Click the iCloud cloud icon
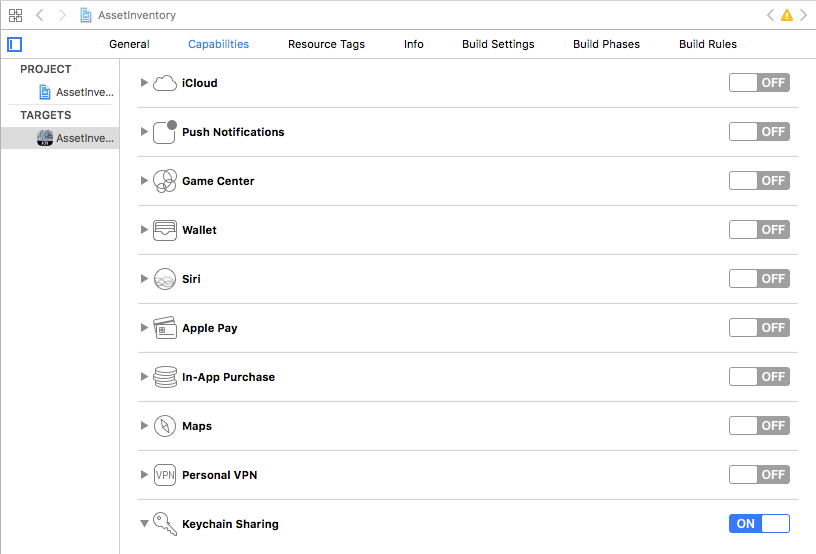This screenshot has width=816, height=554. point(164,83)
